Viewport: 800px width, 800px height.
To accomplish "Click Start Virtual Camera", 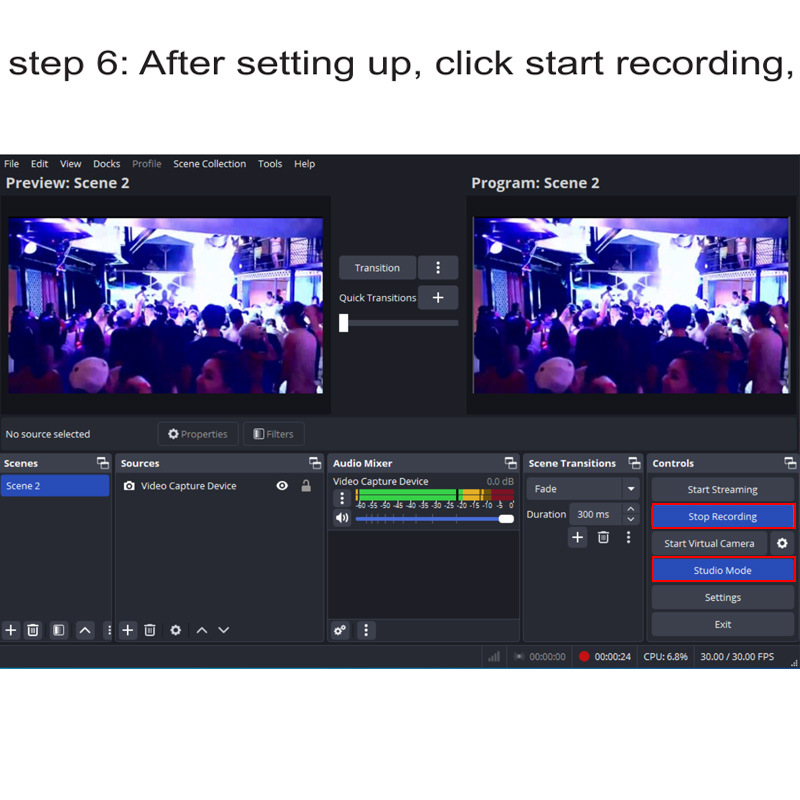I will [x=709, y=543].
